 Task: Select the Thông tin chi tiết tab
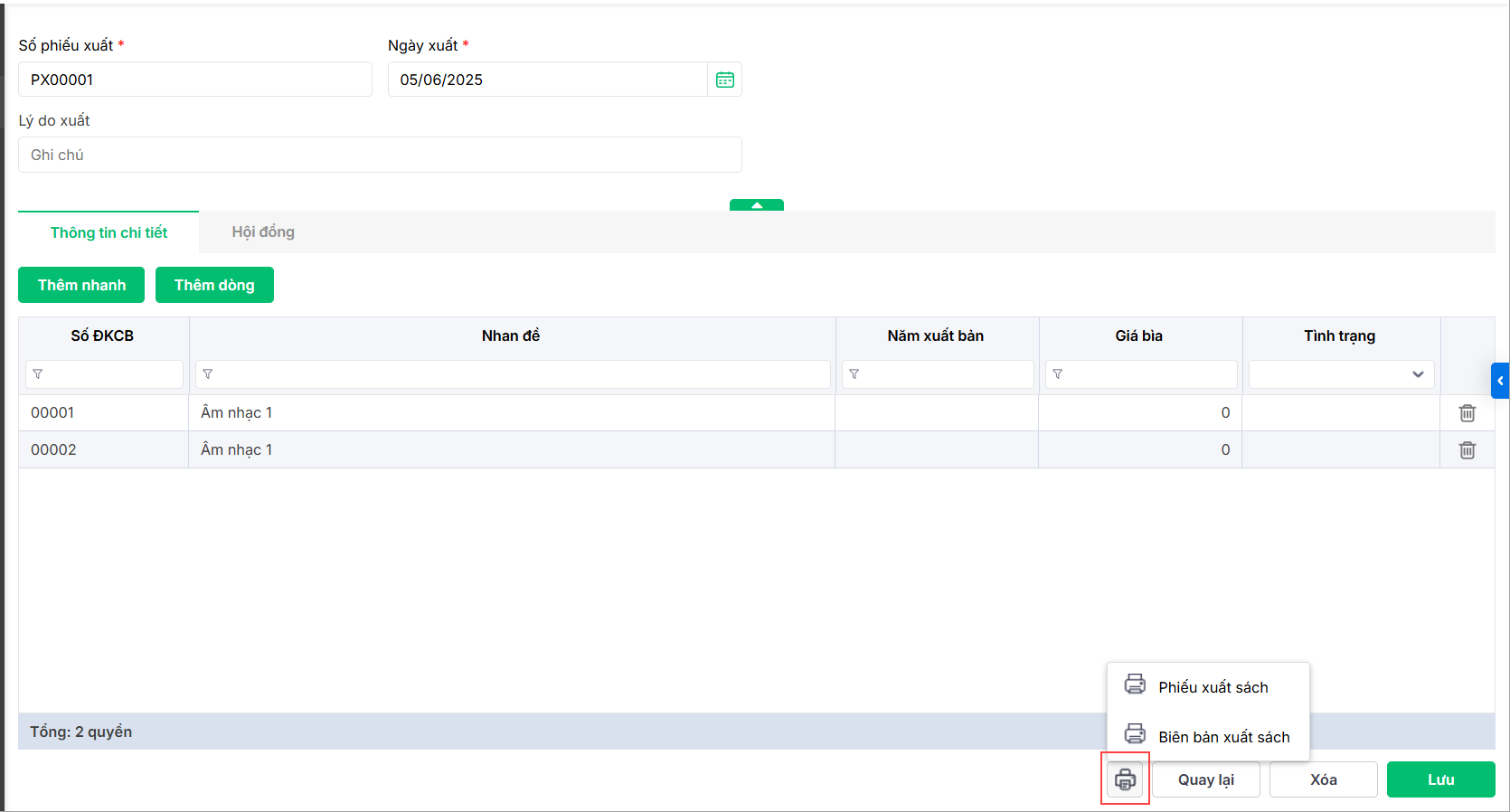(x=109, y=232)
